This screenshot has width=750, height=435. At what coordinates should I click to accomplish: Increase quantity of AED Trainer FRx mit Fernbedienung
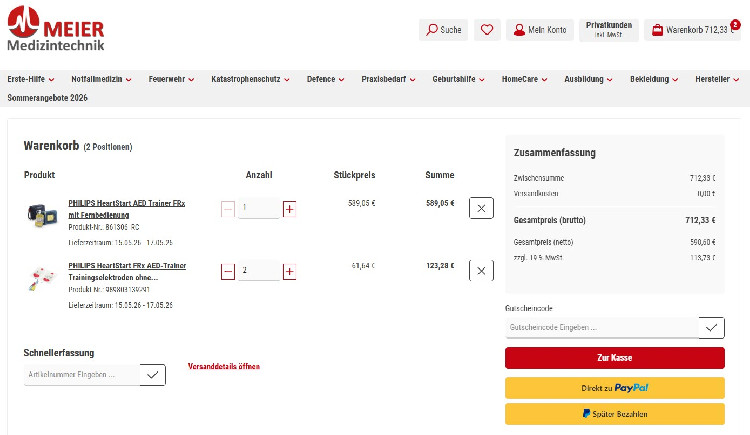289,209
